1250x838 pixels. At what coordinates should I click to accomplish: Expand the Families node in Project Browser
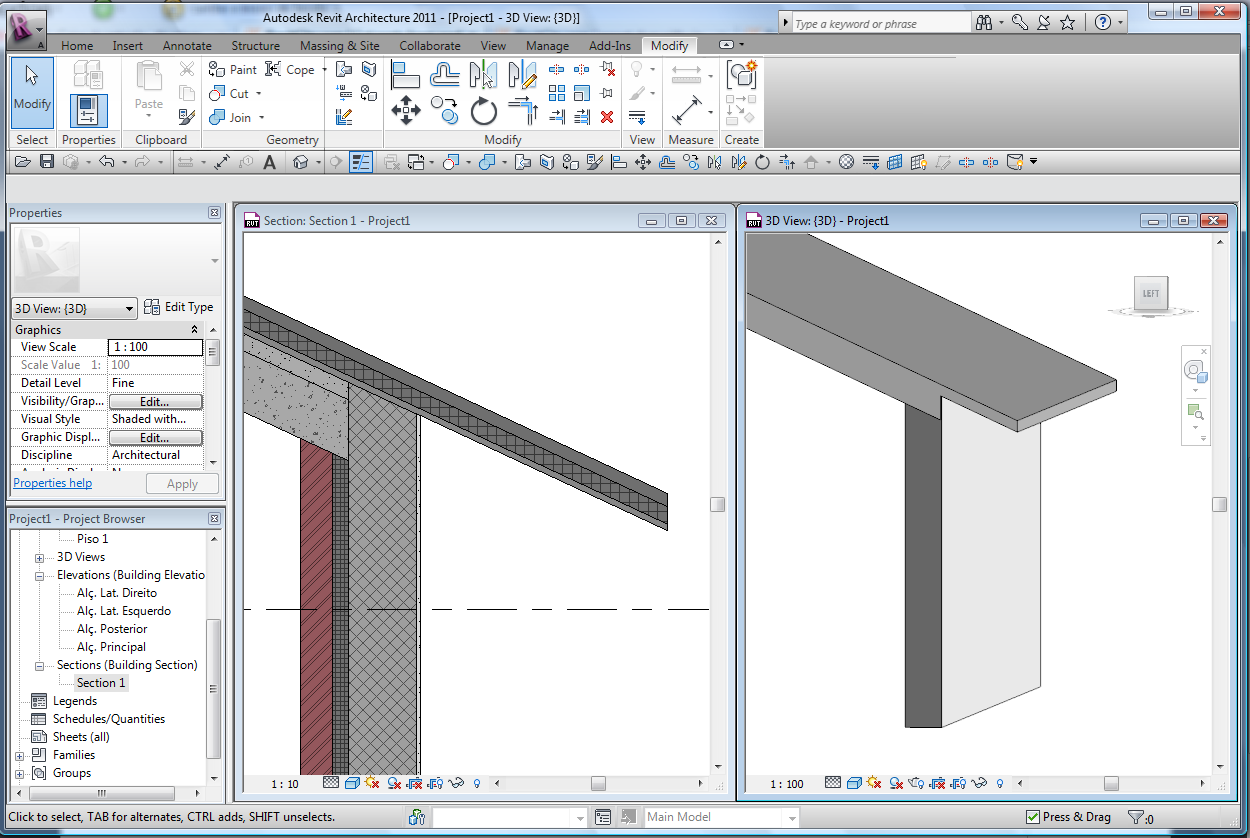point(19,756)
